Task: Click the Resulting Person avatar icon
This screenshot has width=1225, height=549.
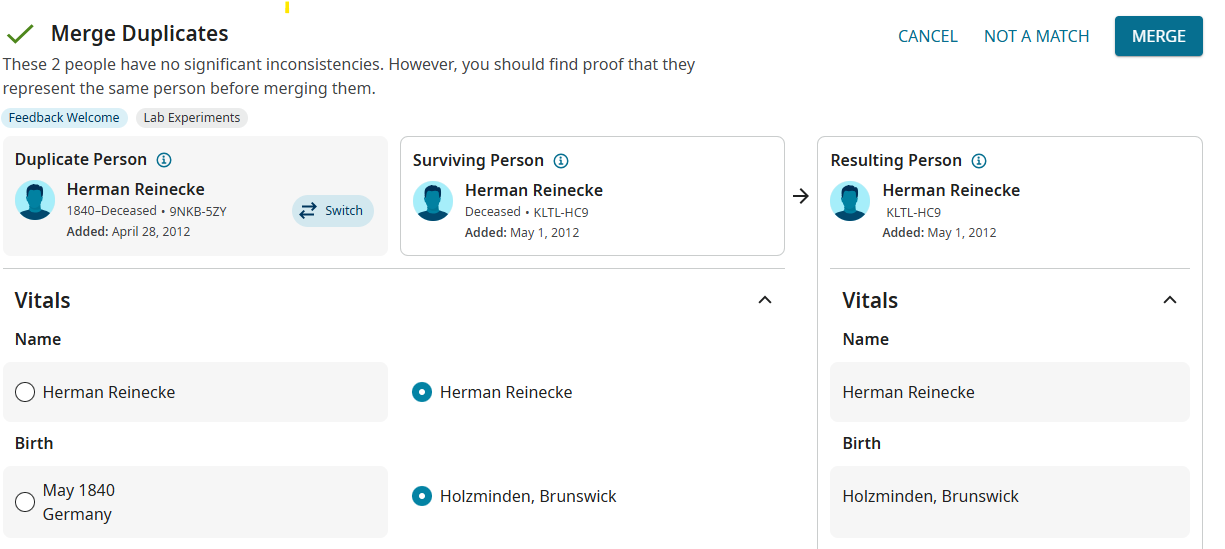Action: pos(850,201)
